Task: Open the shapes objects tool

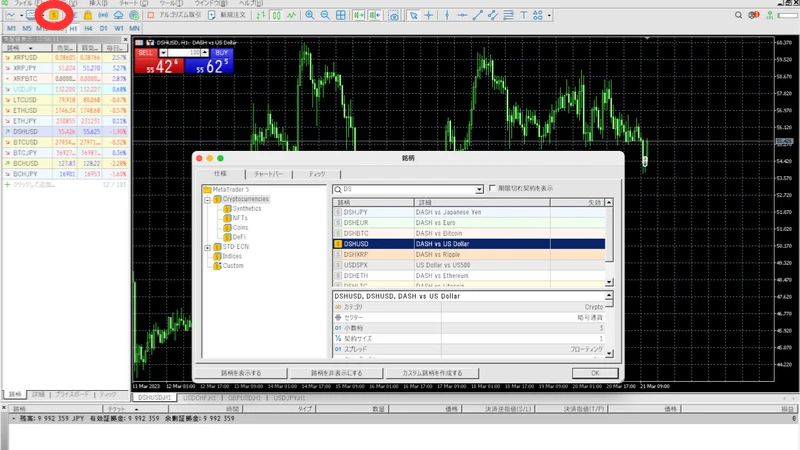Action: point(538,15)
